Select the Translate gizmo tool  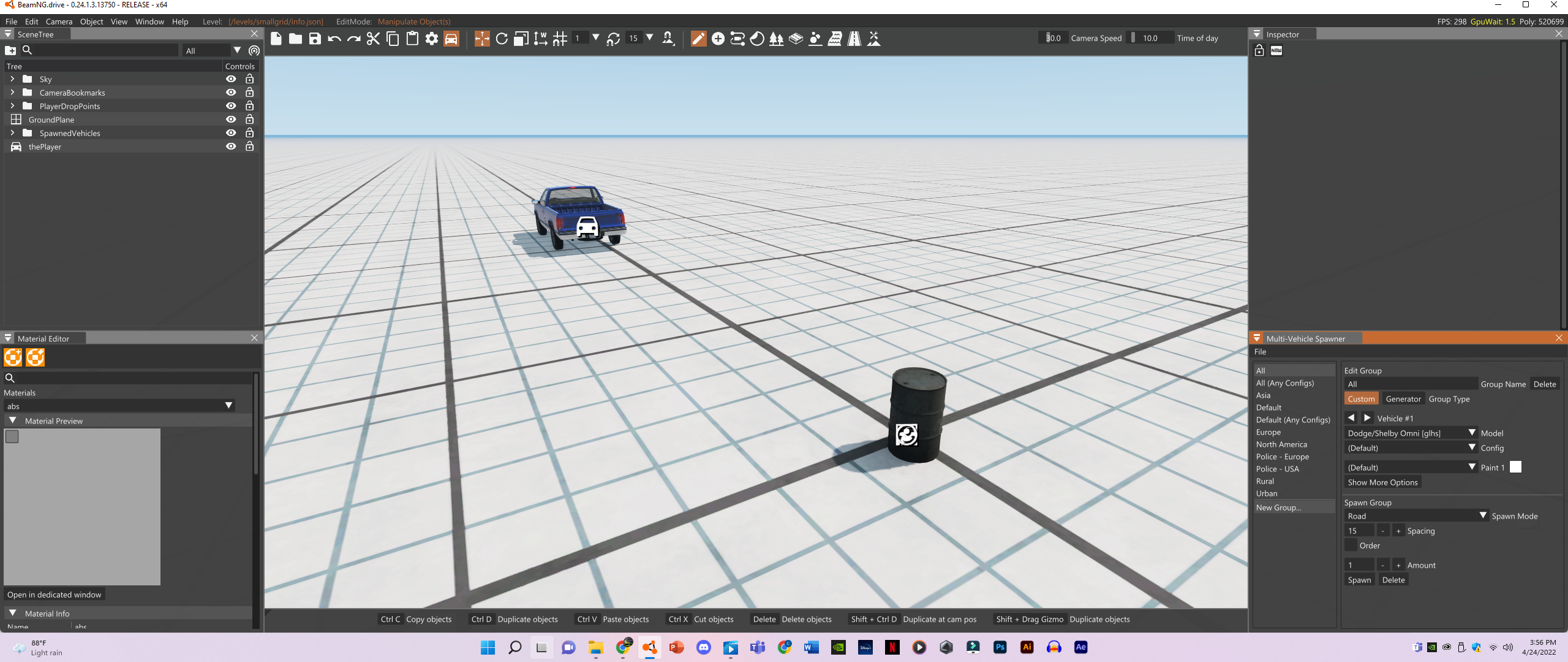[x=482, y=39]
